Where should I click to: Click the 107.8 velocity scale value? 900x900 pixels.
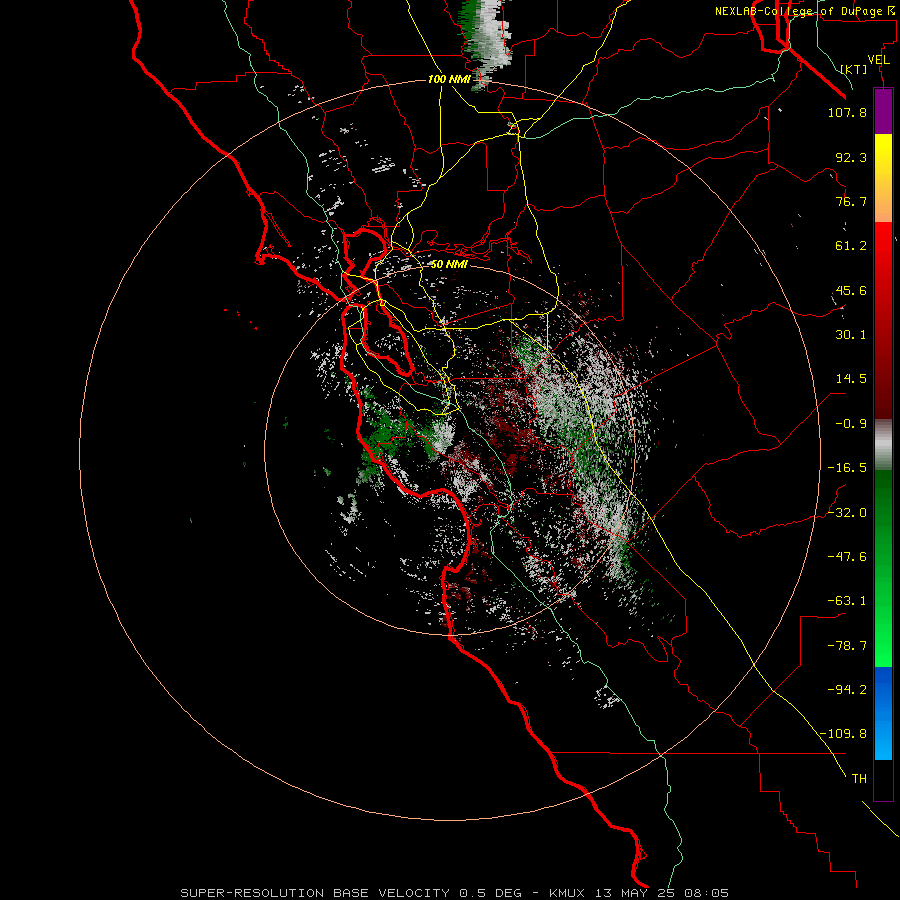click(847, 112)
